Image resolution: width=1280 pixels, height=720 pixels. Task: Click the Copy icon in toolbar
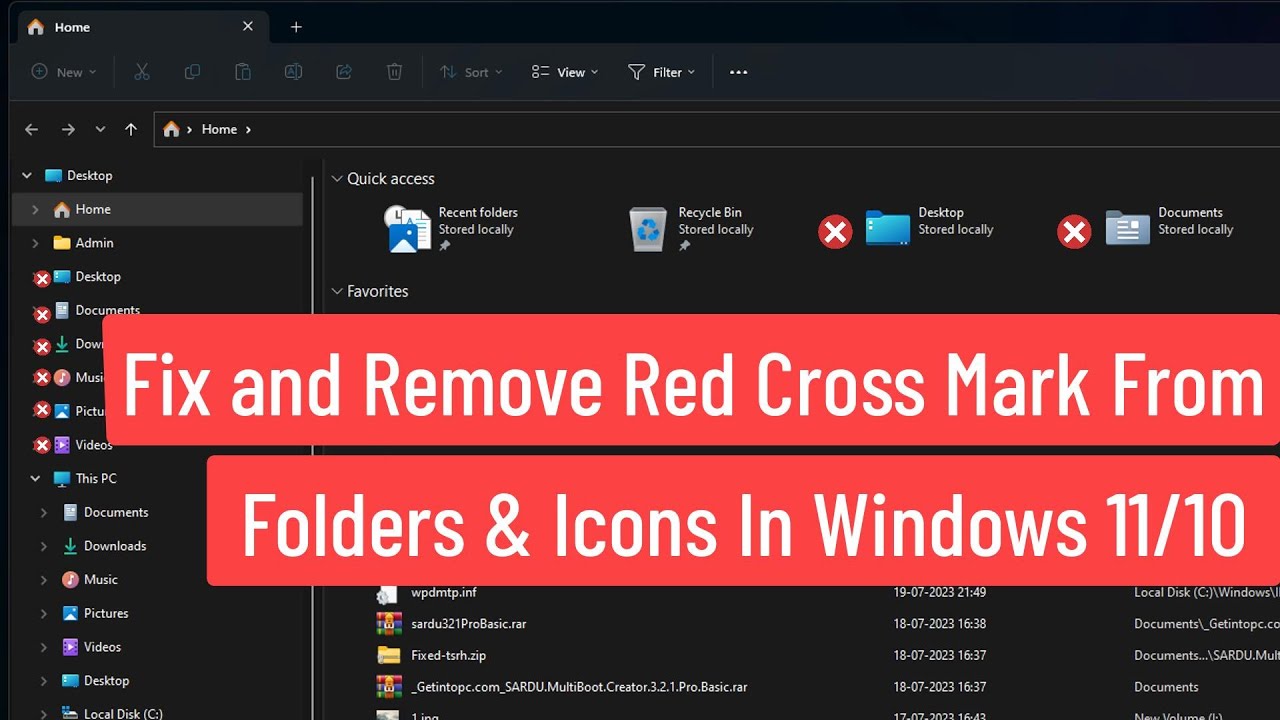click(x=192, y=72)
